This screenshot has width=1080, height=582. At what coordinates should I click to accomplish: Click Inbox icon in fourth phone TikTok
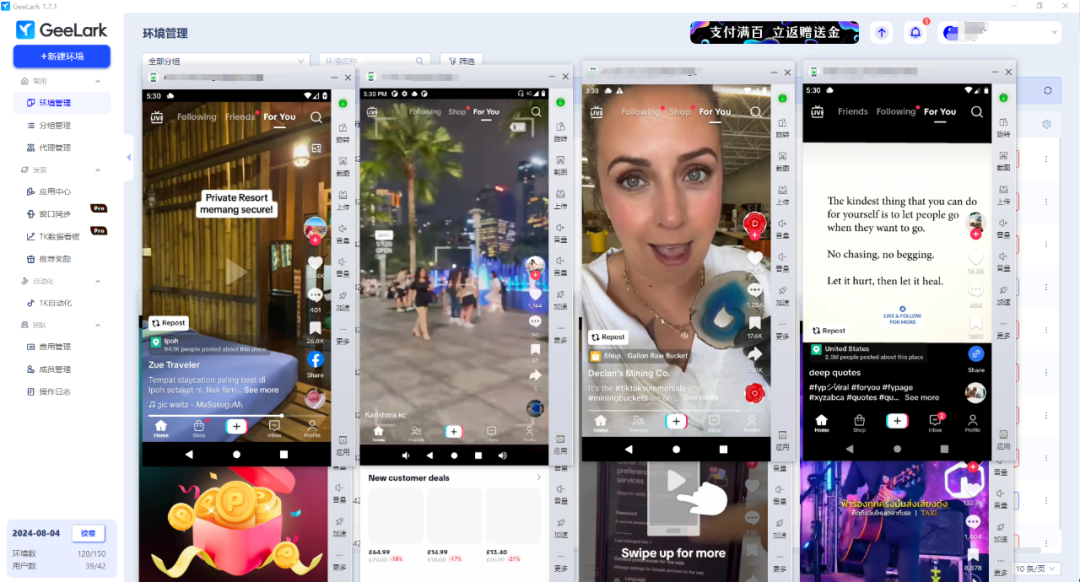(x=935, y=422)
